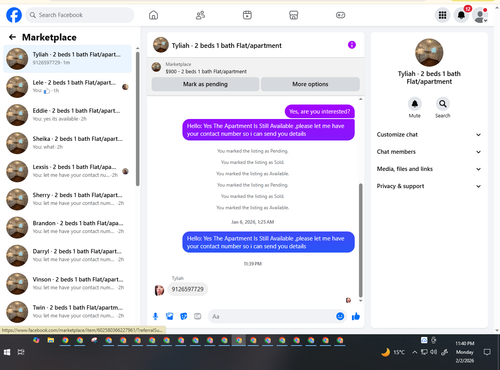500x370 pixels.
Task: Open the Darryl conversation
Action: (x=67, y=255)
